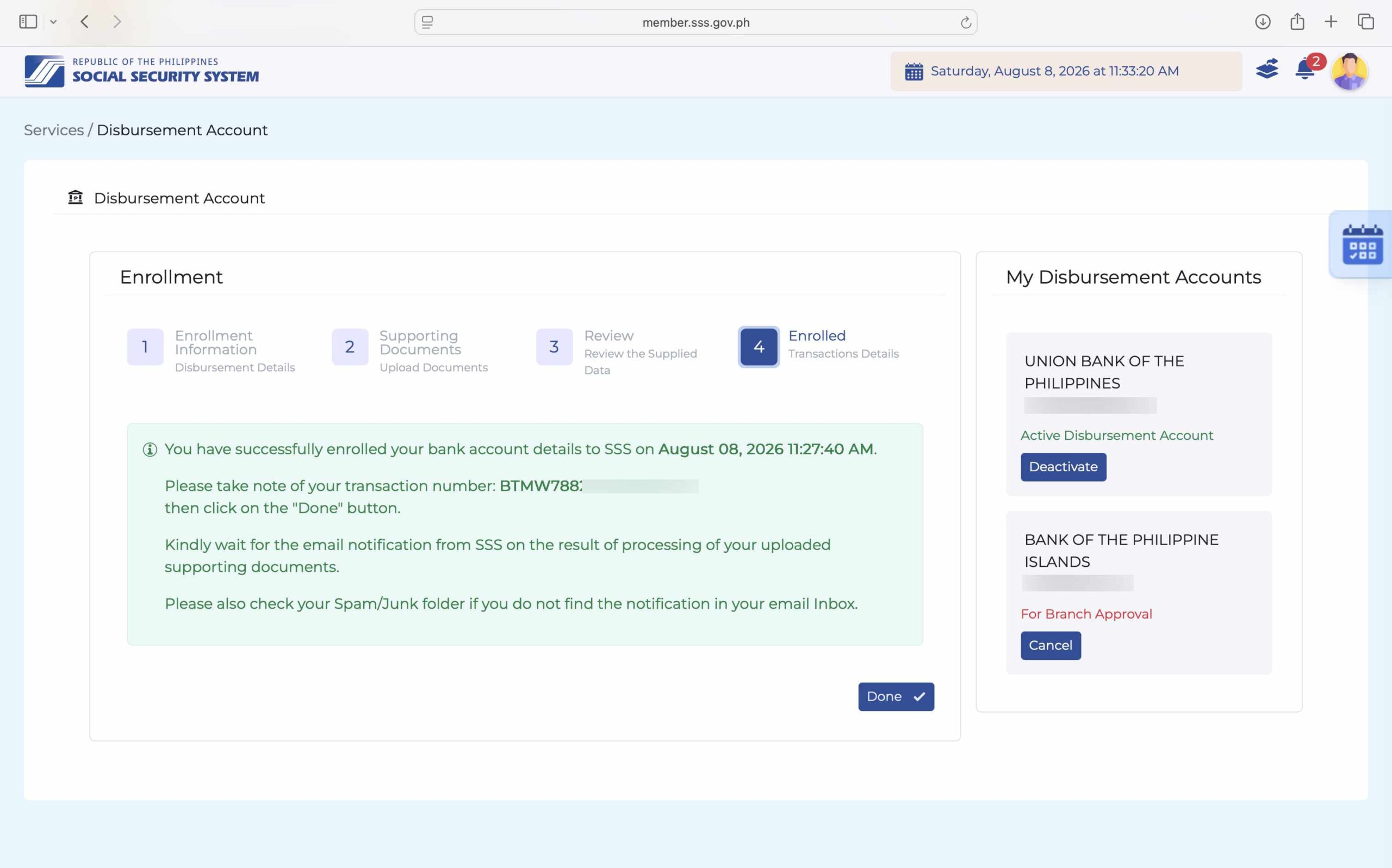The width and height of the screenshot is (1392, 868).
Task: Click Union Bank of the Philippines name
Action: click(x=1104, y=372)
